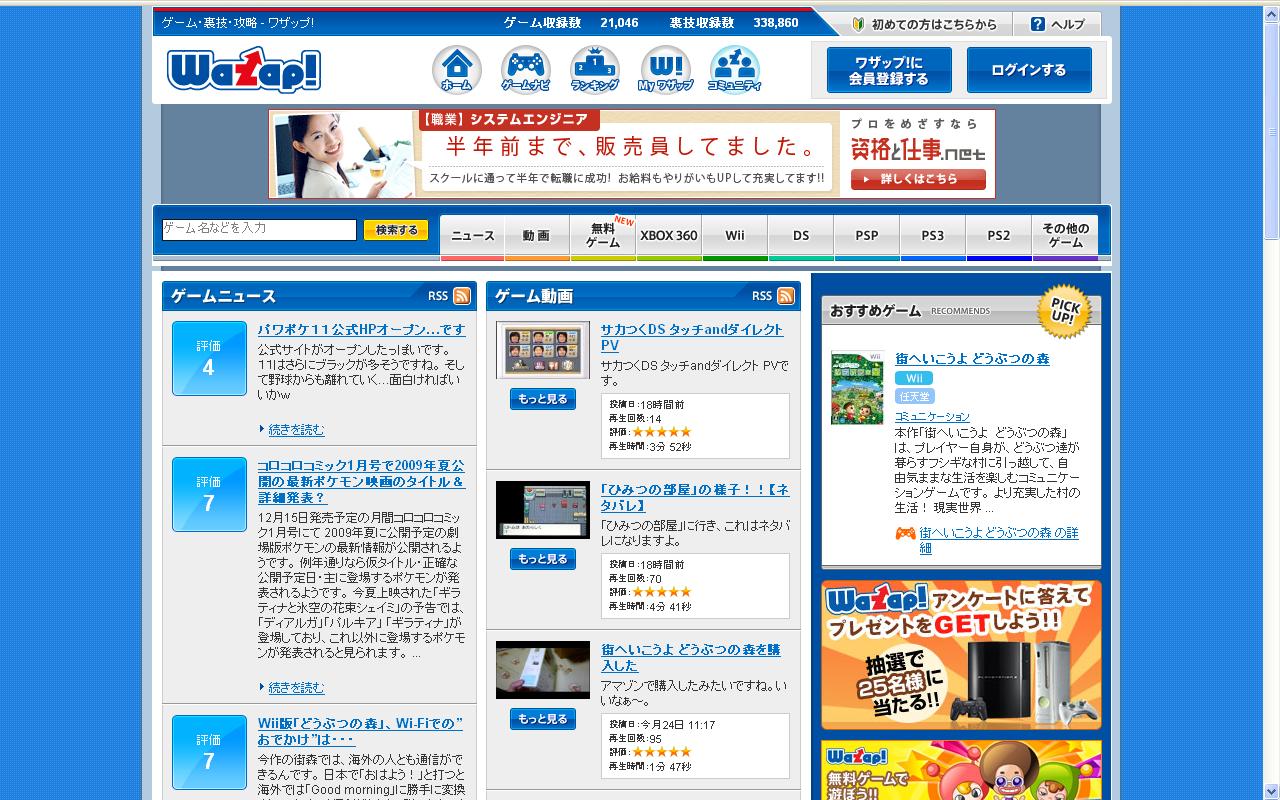Click the どうぶつの森 game cover image

857,388
